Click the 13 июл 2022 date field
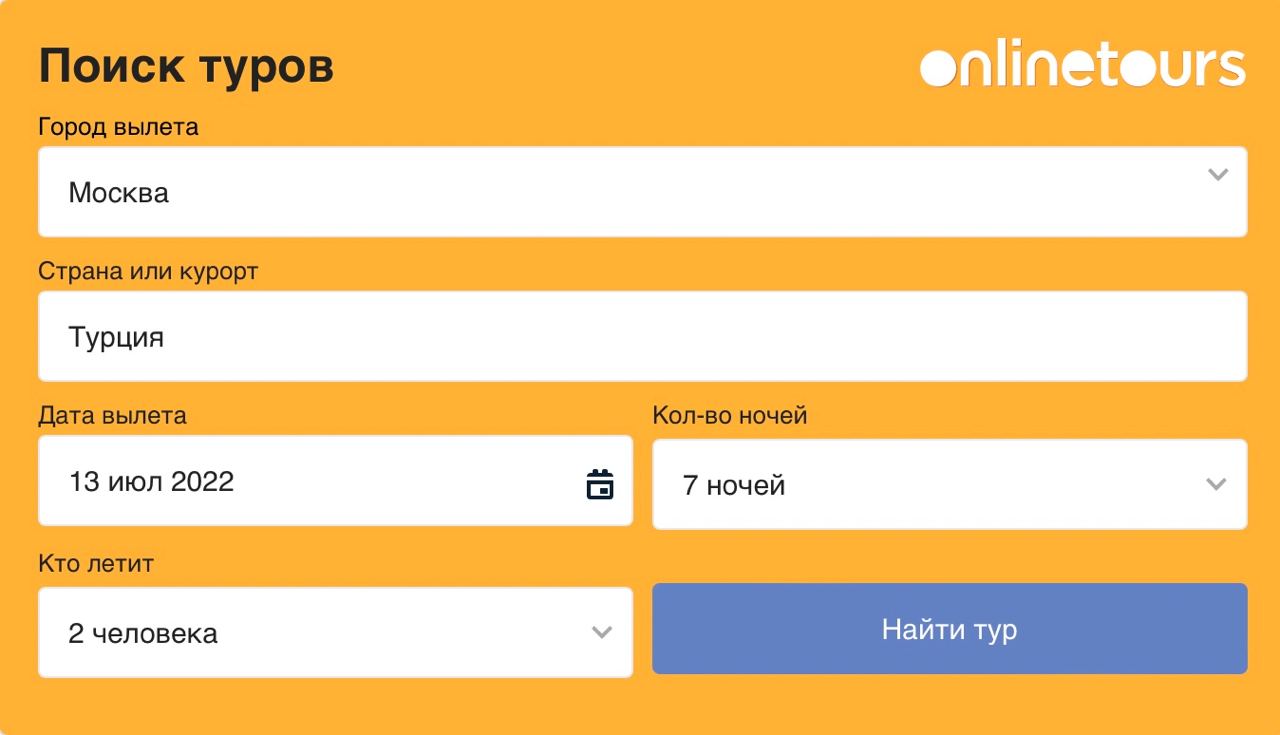 click(336, 480)
